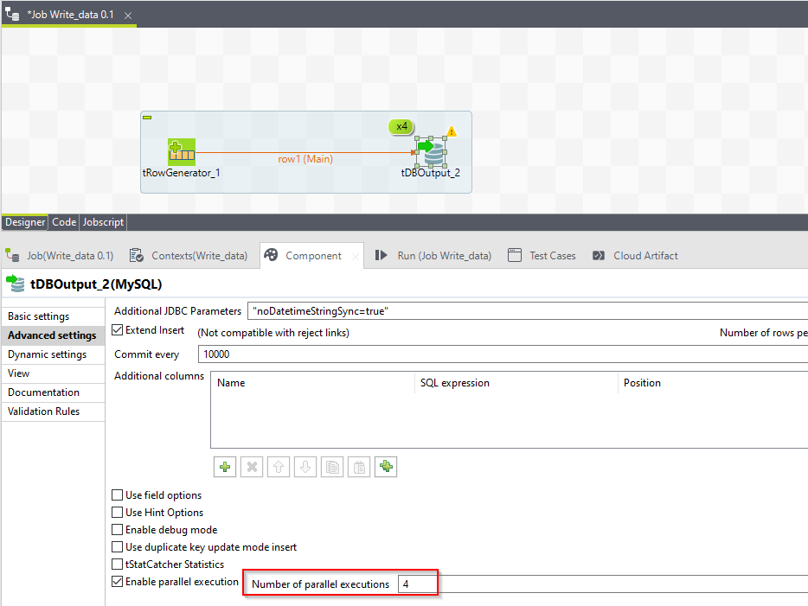Switch to the Run (Job Write_data) tab
808x606 pixels.
click(434, 256)
